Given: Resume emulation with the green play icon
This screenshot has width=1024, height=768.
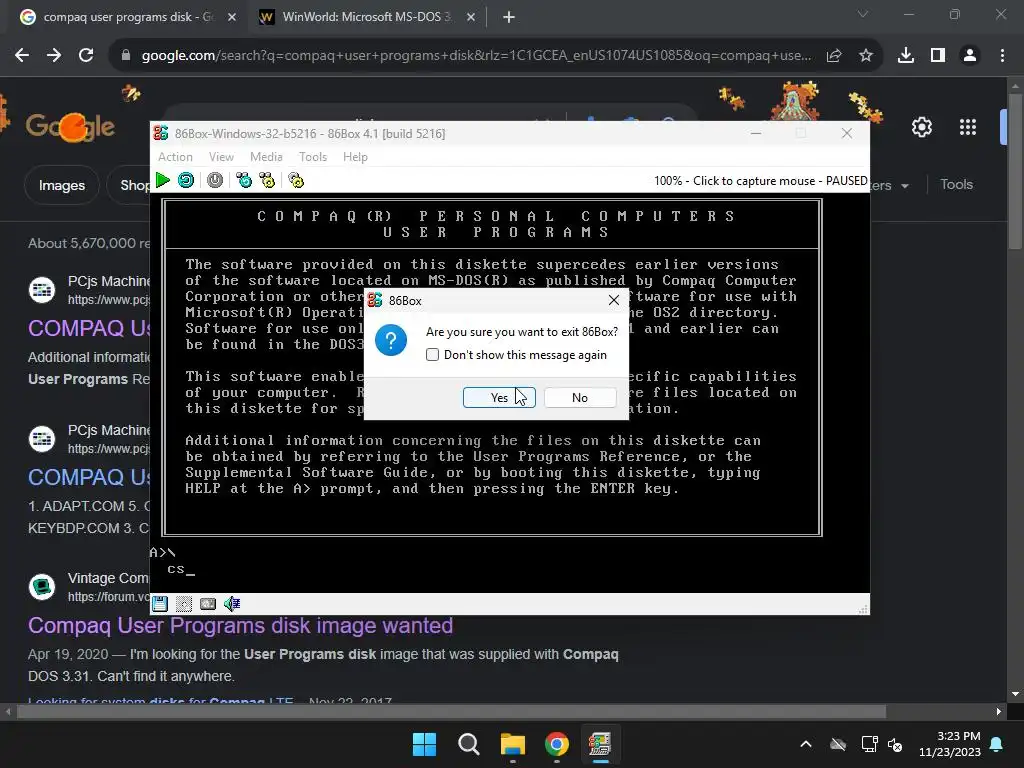Looking at the screenshot, I should click(x=163, y=180).
